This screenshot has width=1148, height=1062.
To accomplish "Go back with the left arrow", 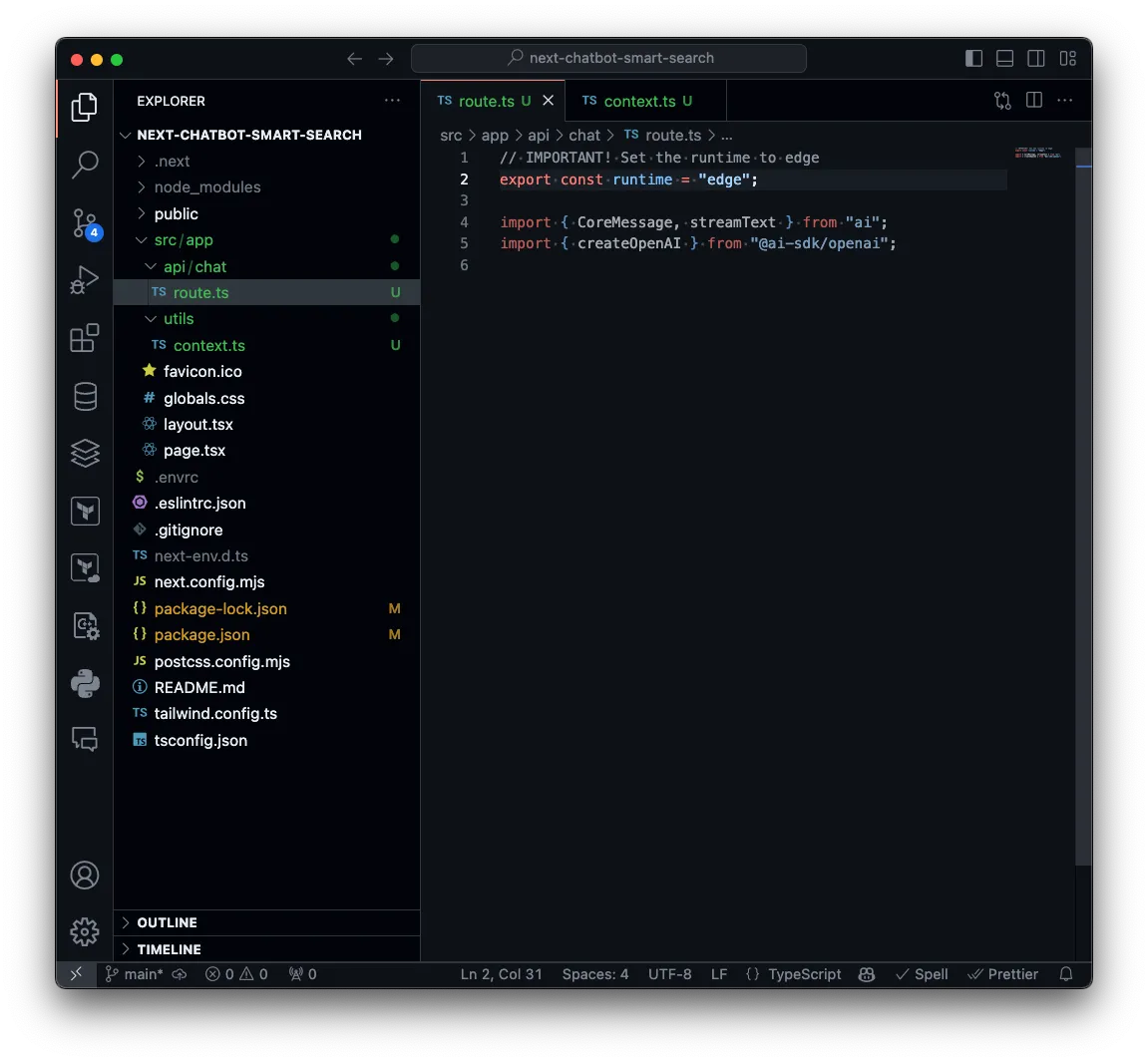I will click(x=354, y=59).
